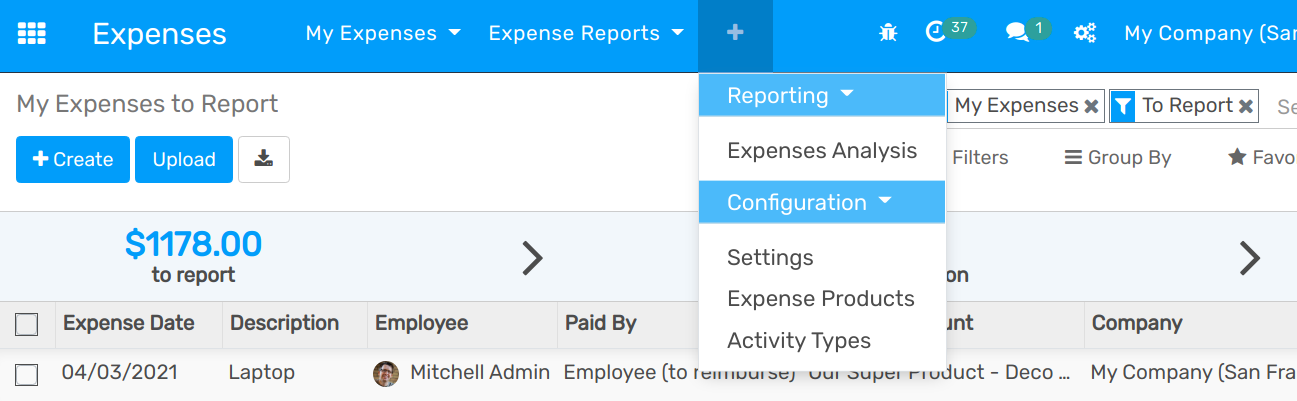
Task: Select Expenses Analysis menu item
Action: (x=822, y=151)
